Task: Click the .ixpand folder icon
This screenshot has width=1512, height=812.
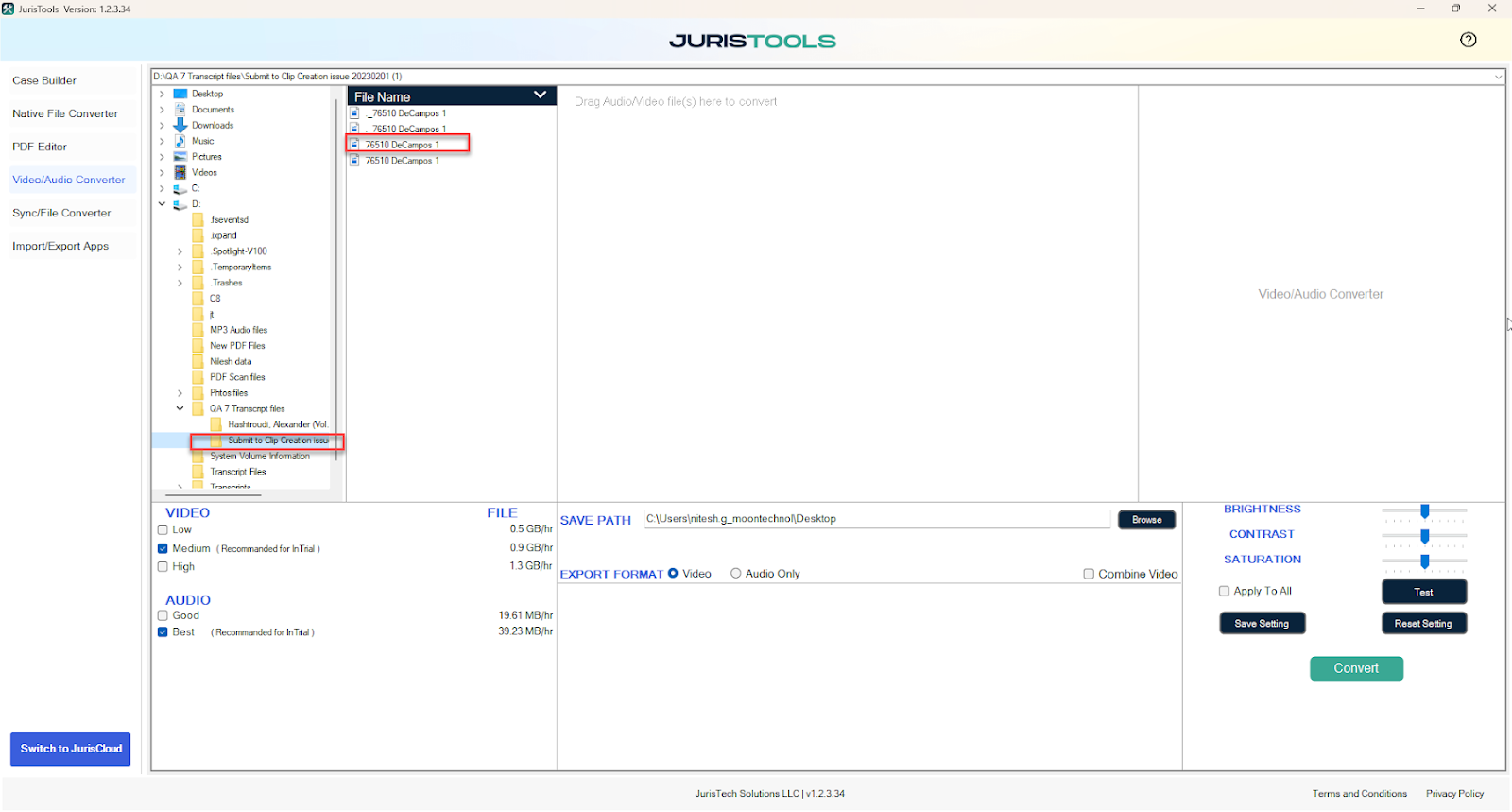Action: [198, 235]
